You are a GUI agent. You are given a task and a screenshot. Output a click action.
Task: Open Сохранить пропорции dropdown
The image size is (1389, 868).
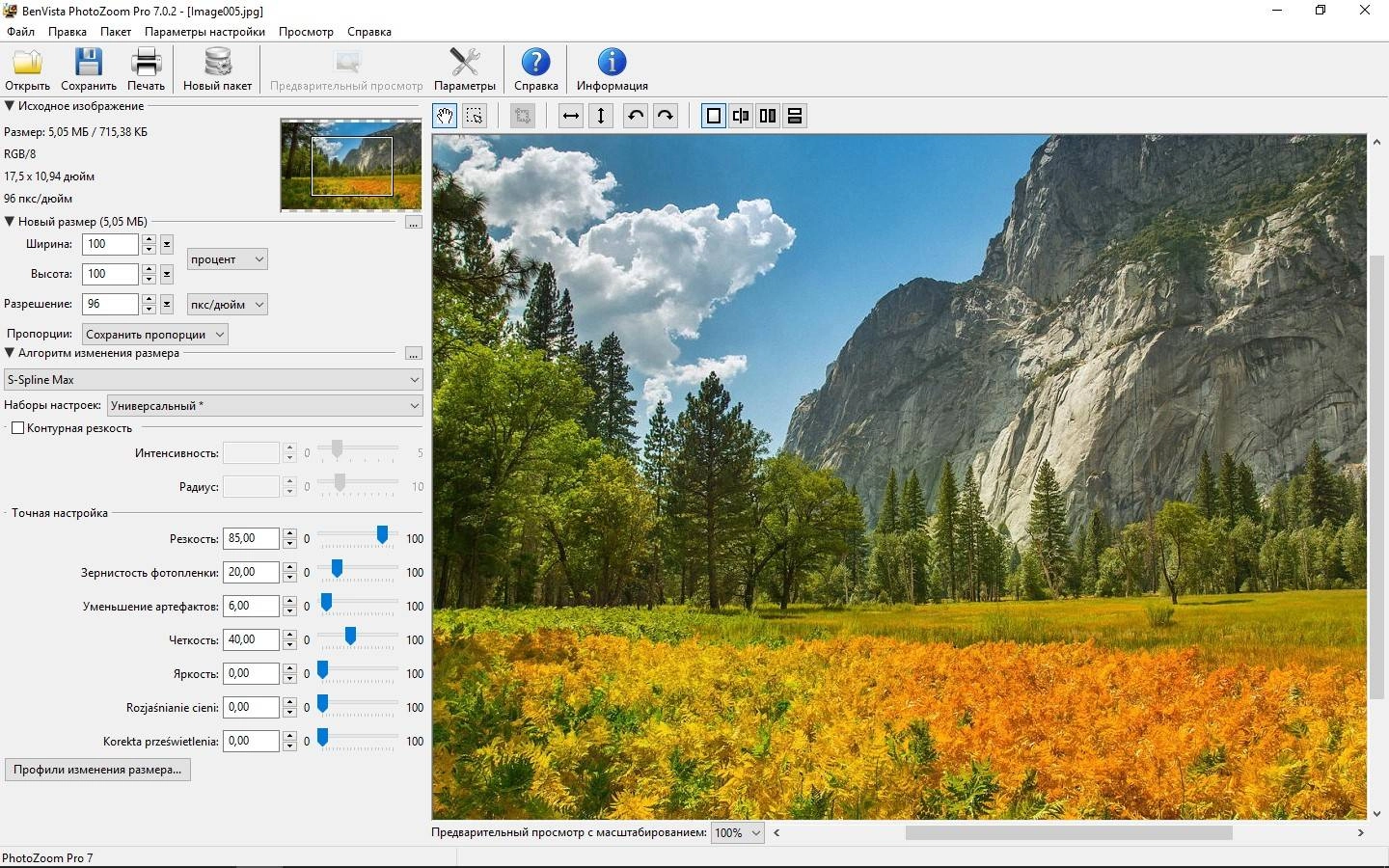154,335
